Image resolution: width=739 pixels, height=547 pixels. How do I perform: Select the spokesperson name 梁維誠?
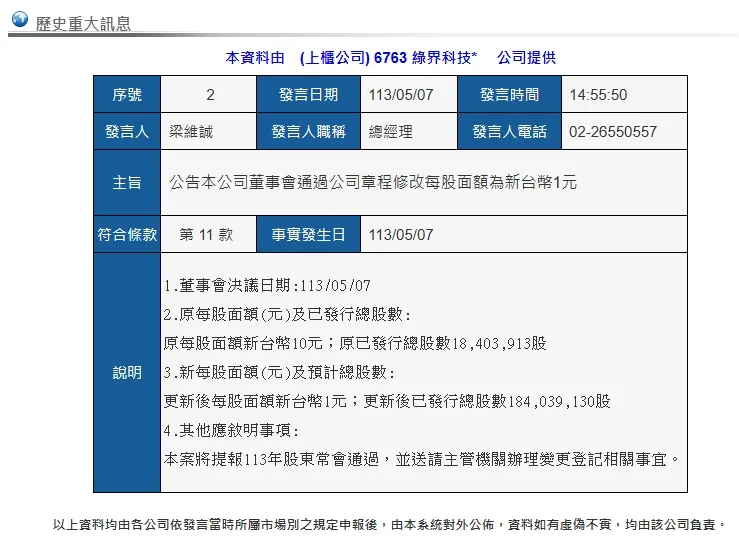[x=191, y=131]
